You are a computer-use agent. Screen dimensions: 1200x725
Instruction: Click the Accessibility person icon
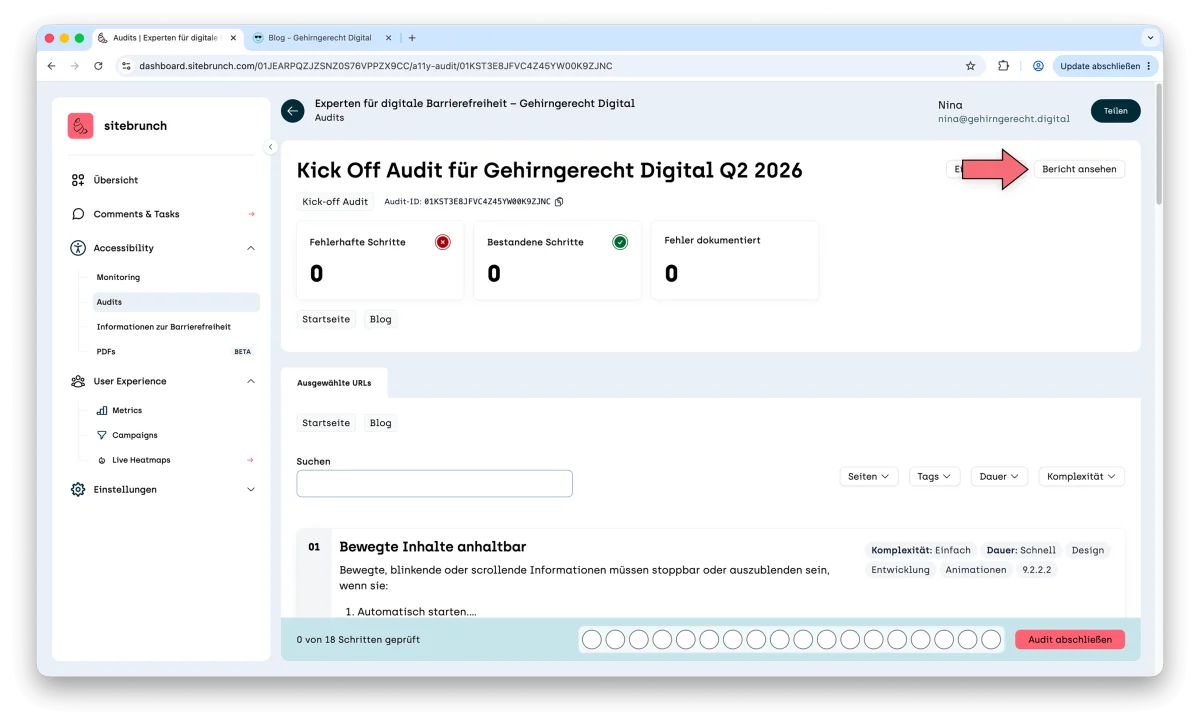tap(78, 248)
